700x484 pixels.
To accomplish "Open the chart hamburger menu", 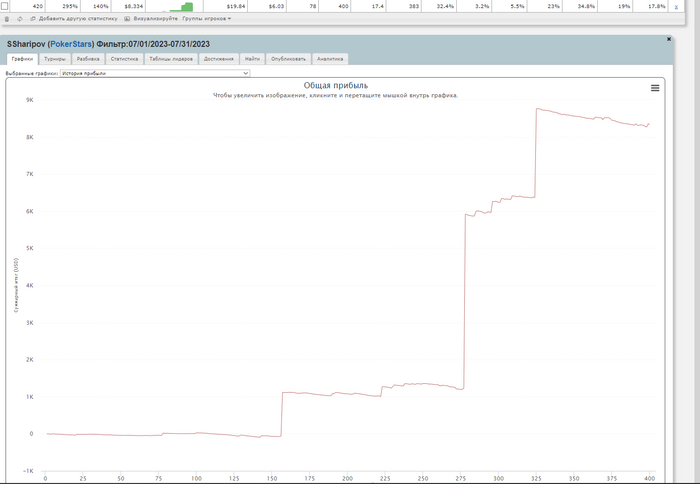I will pyautogui.click(x=655, y=88).
